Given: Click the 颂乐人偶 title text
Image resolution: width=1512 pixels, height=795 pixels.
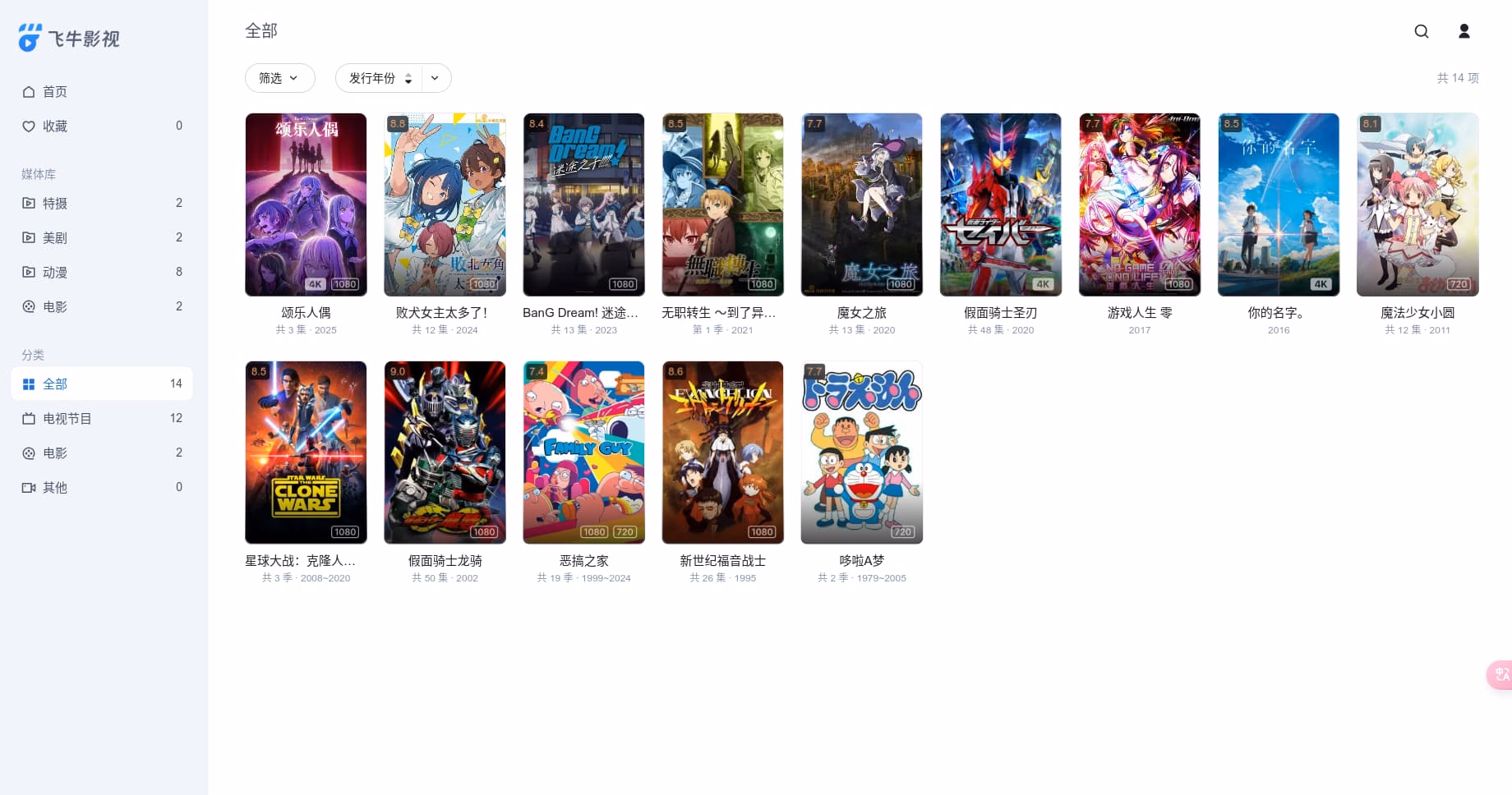Looking at the screenshot, I should pyautogui.click(x=306, y=313).
